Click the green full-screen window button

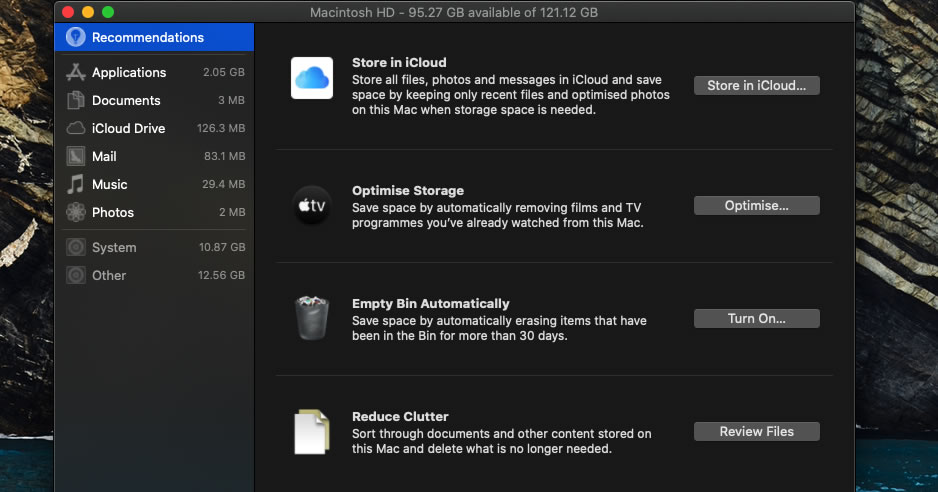(x=108, y=12)
